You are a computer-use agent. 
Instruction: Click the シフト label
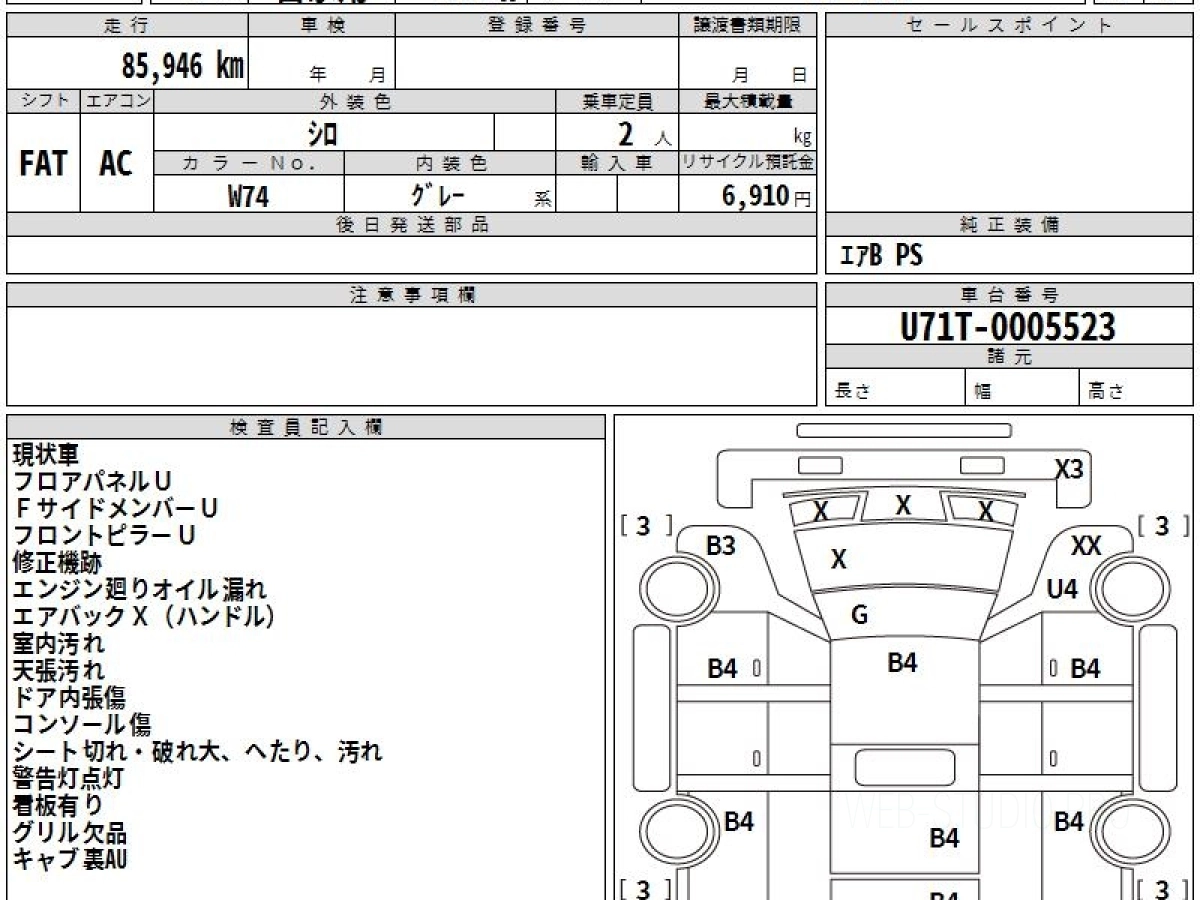(44, 101)
